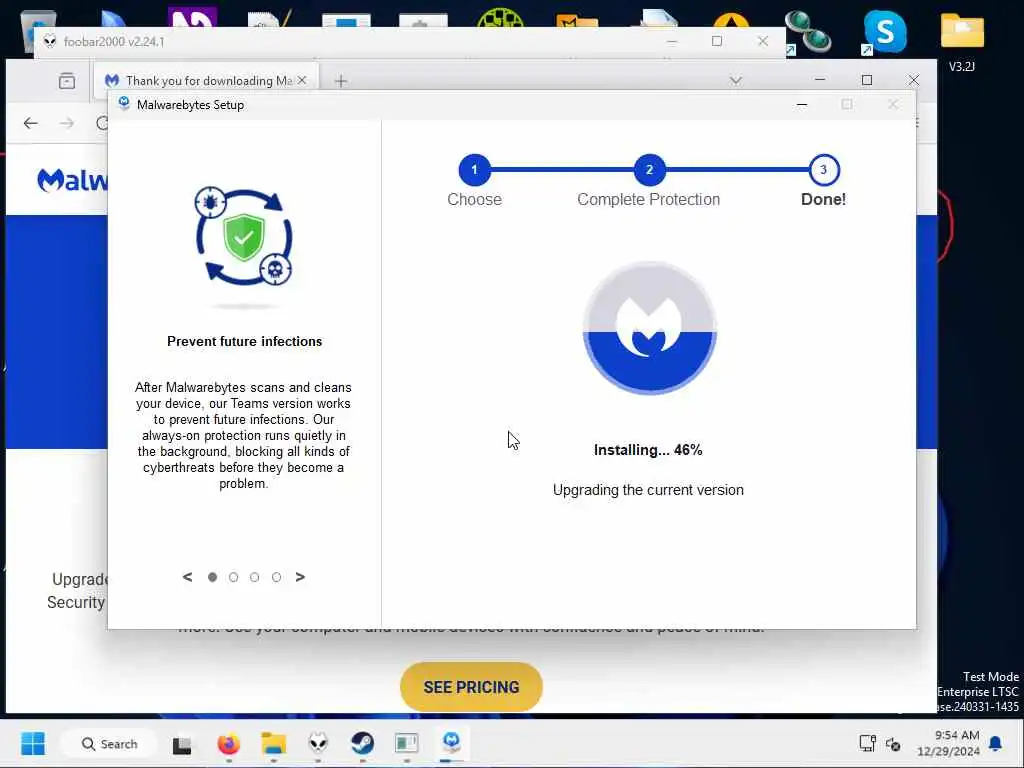The height and width of the screenshot is (768, 1024).
Task: Click the network tray icon
Action: coord(867,743)
